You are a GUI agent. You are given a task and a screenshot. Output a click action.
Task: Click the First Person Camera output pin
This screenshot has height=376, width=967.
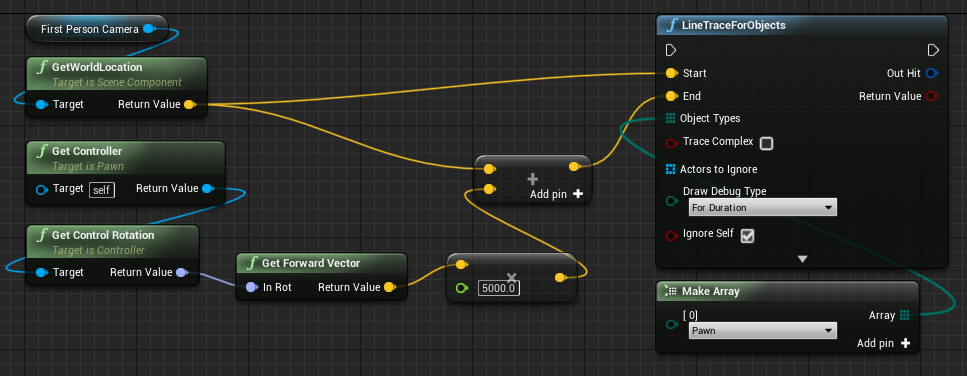(148, 29)
